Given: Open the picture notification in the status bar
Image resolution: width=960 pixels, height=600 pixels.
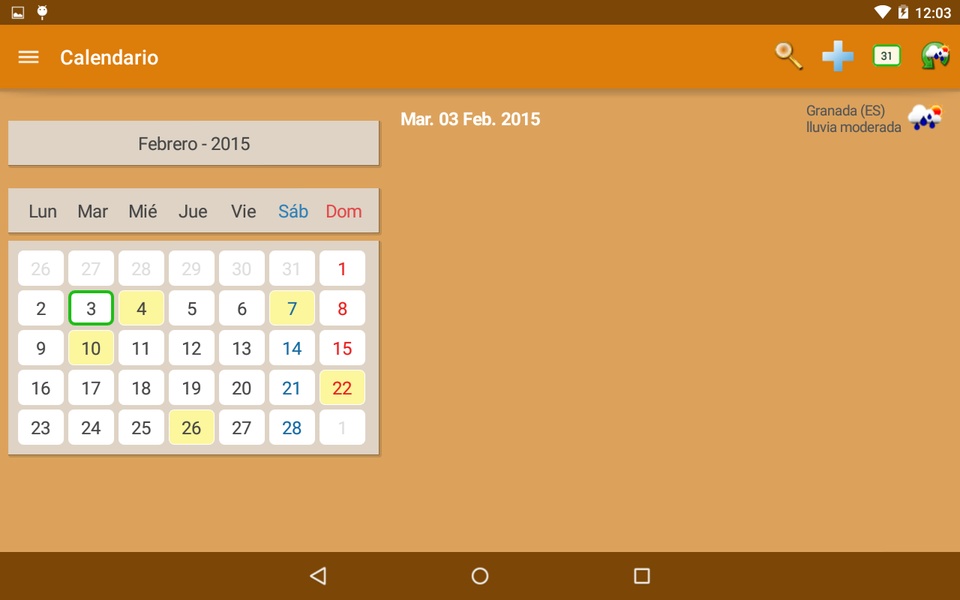Looking at the screenshot, I should [x=18, y=12].
